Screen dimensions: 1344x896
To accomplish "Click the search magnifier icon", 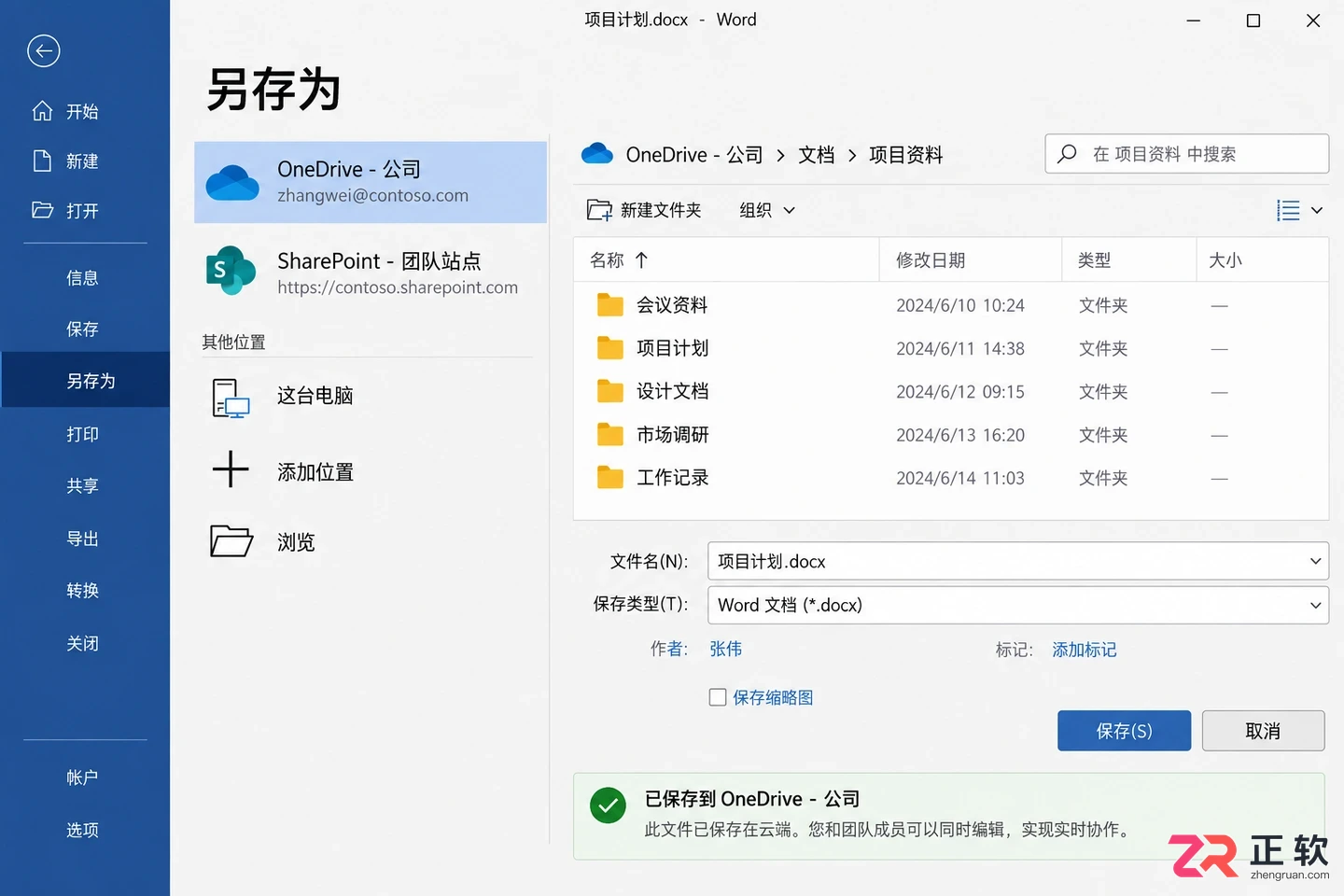I will point(1067,154).
